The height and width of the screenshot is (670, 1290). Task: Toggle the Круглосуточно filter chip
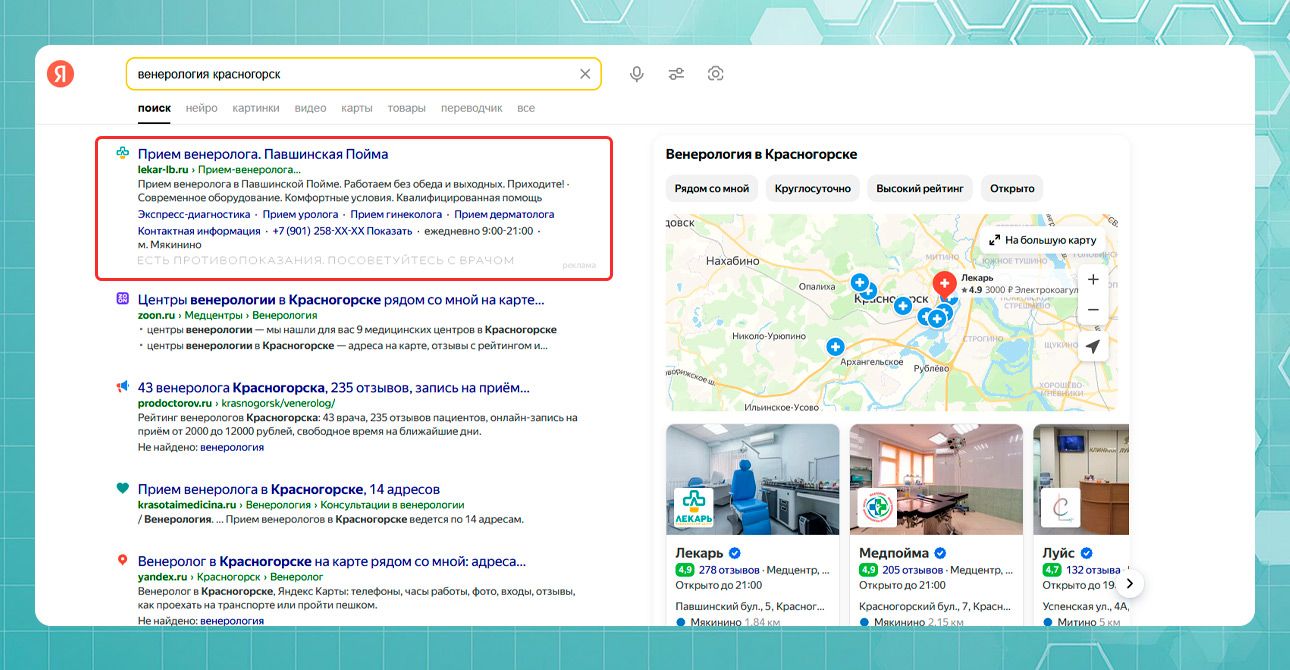pos(811,188)
